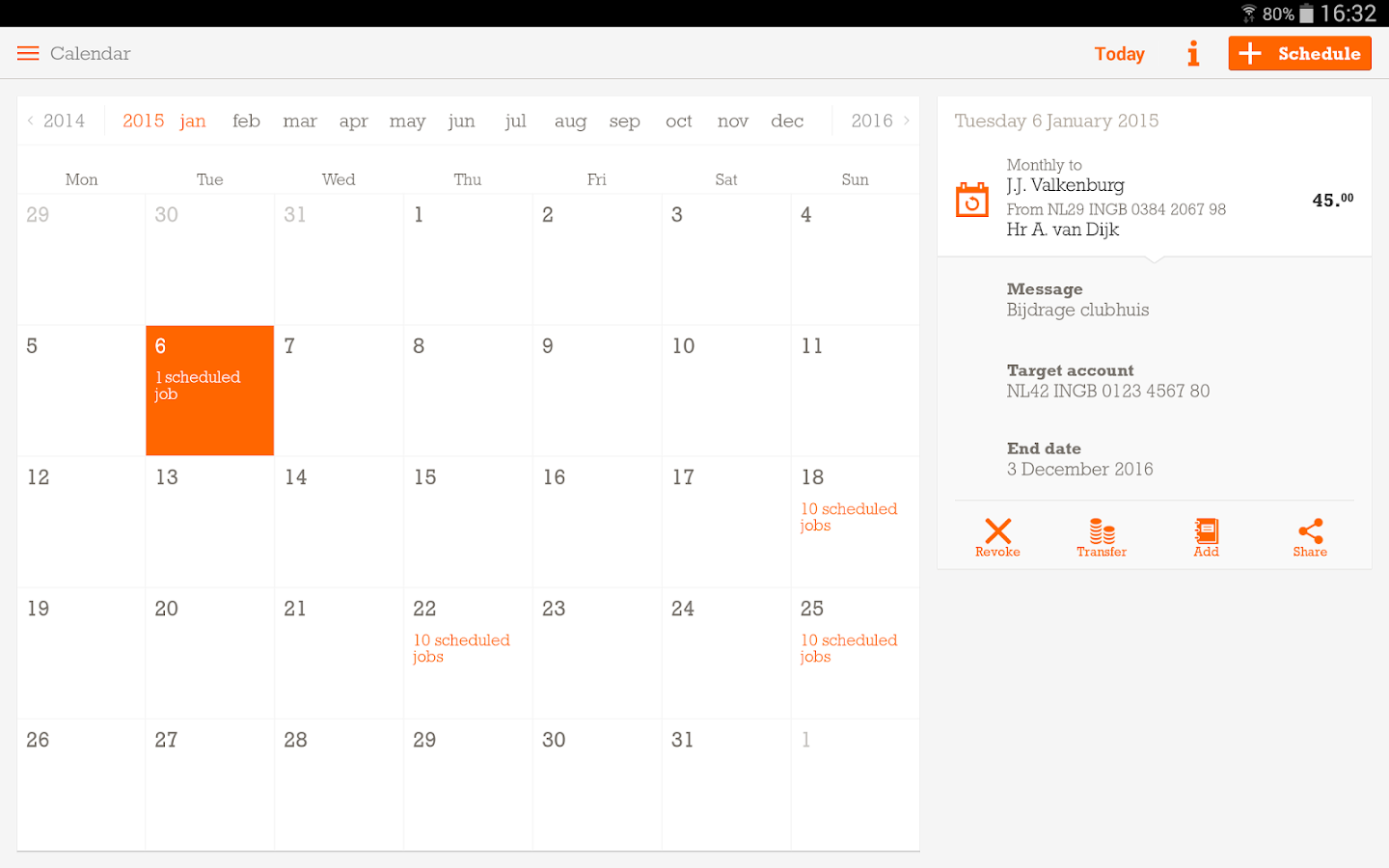Switch to the mar month tab
This screenshot has width=1389, height=868.
300,121
